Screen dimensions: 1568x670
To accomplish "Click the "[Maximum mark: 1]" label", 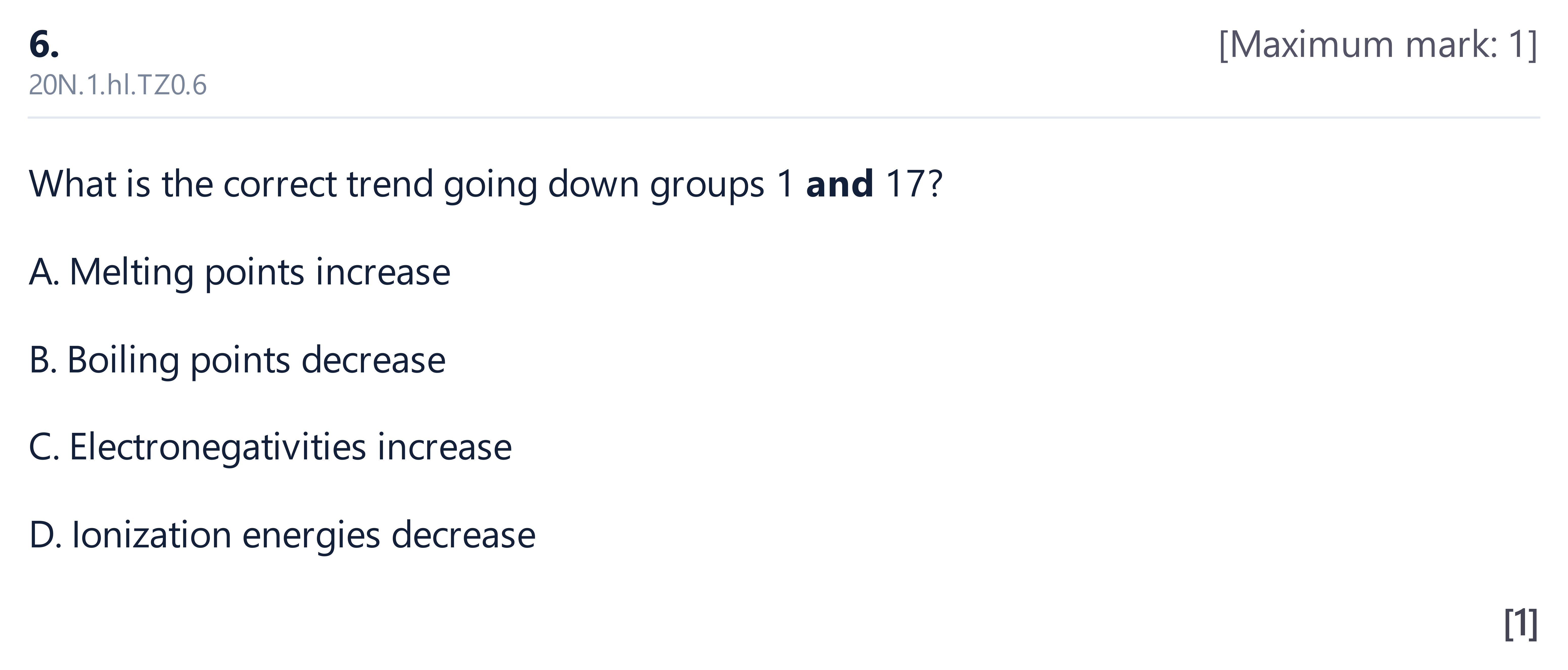I will 1378,44.
